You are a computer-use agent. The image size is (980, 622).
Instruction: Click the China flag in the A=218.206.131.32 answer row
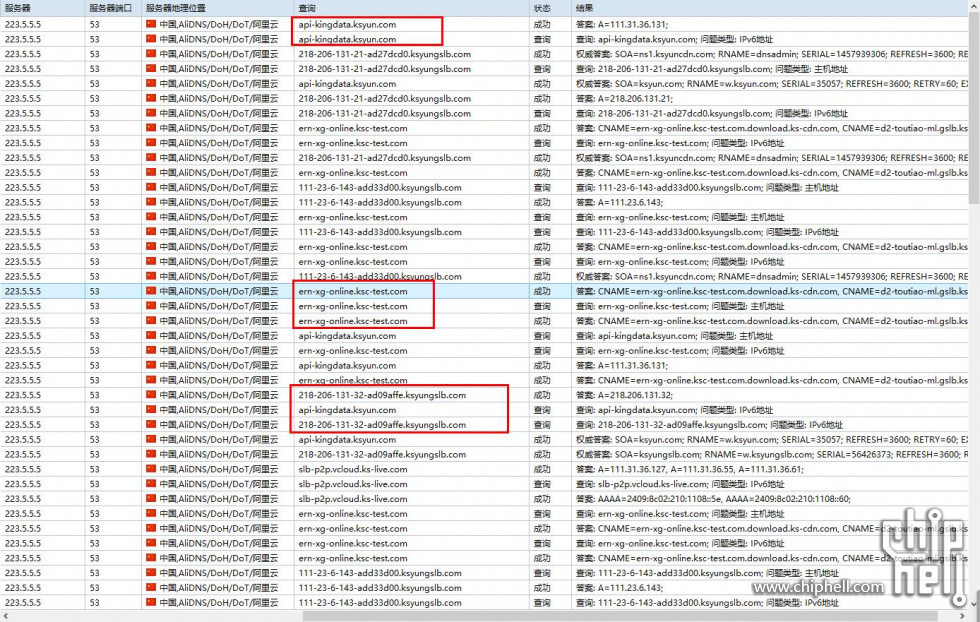151,395
